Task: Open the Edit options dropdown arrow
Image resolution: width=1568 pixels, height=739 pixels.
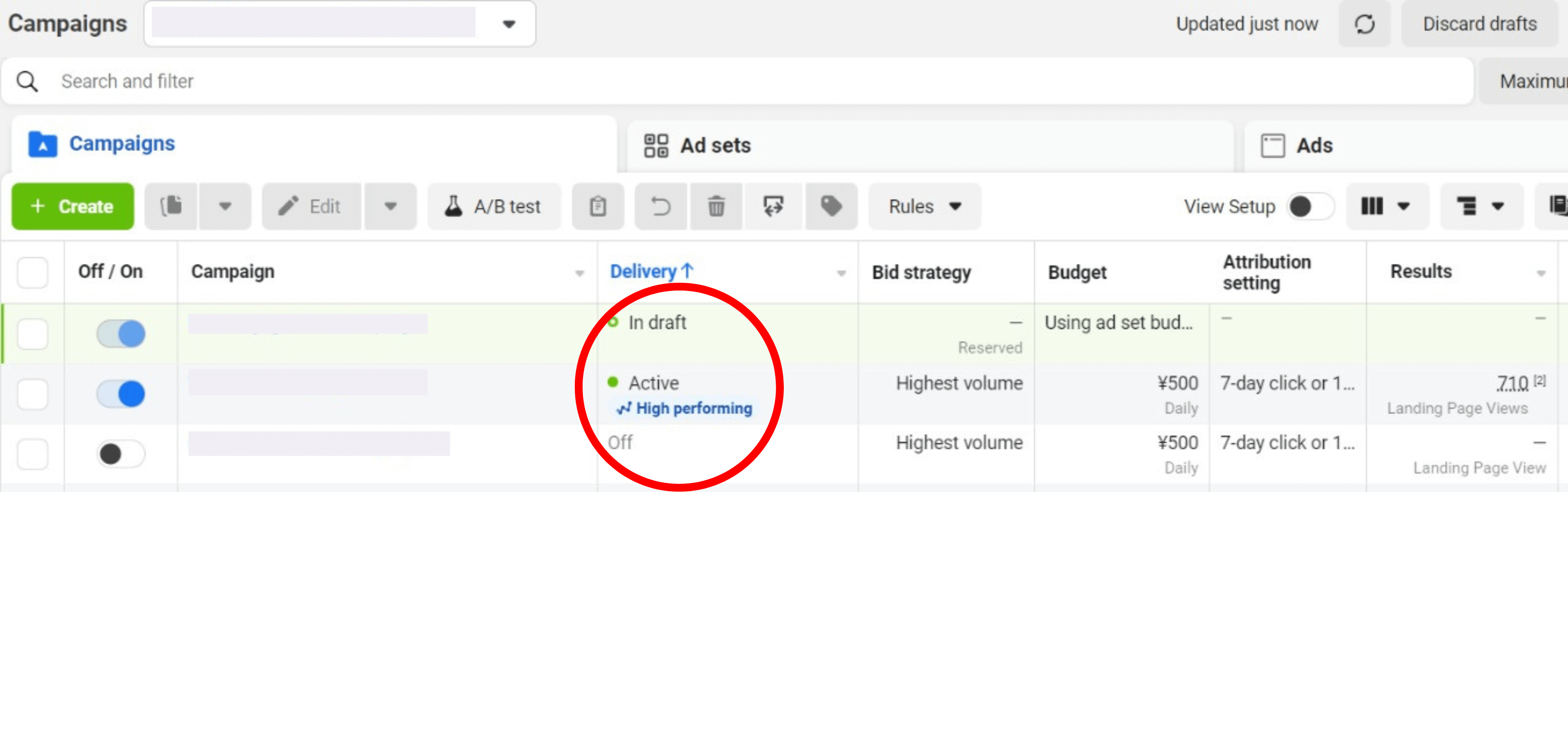Action: pyautogui.click(x=390, y=206)
